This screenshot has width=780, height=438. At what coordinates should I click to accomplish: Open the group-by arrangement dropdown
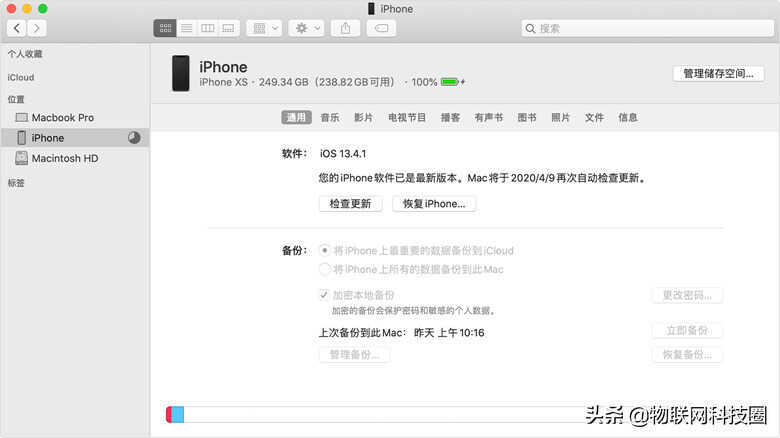[265, 28]
